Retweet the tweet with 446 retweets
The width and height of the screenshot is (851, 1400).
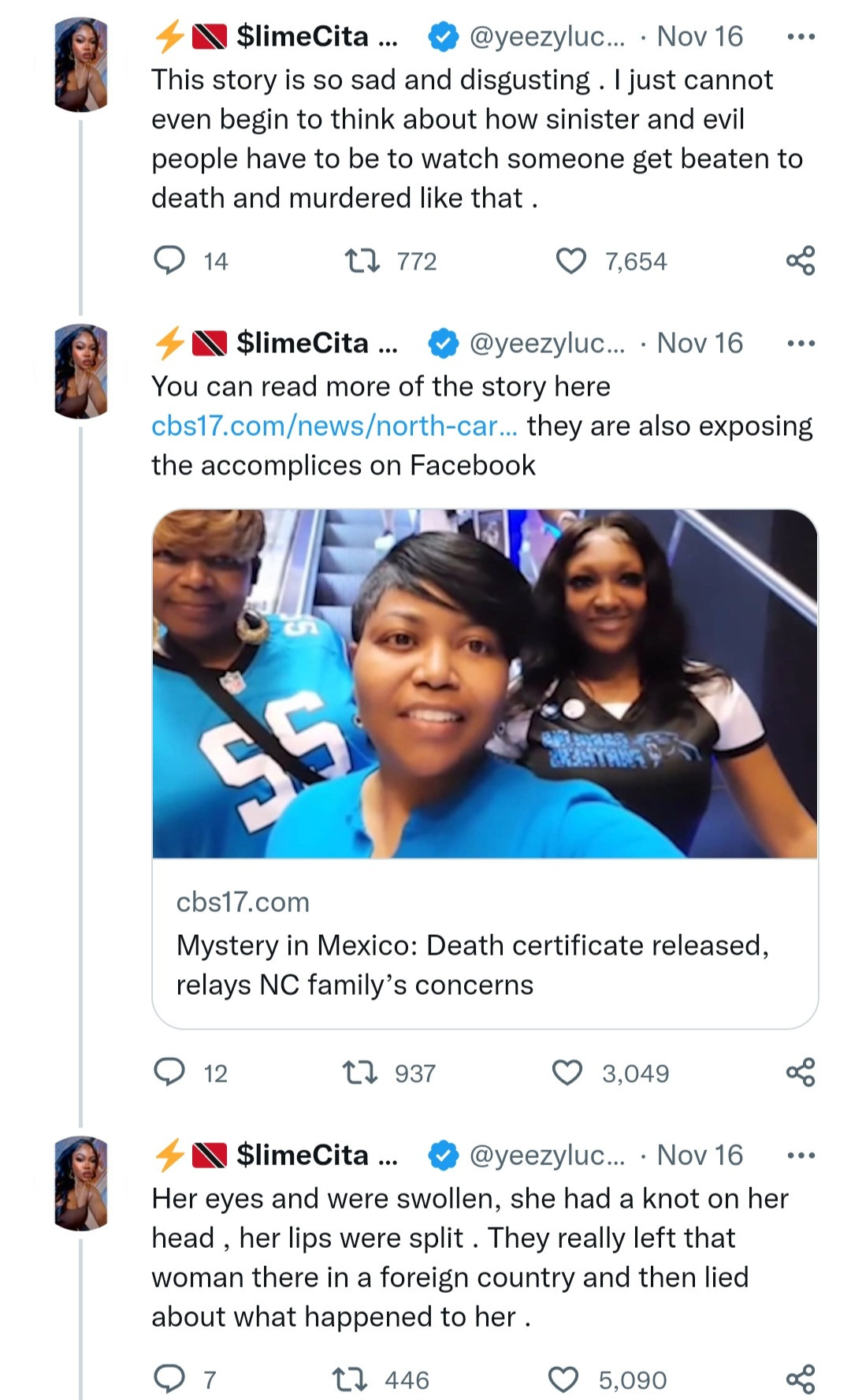[x=349, y=1379]
